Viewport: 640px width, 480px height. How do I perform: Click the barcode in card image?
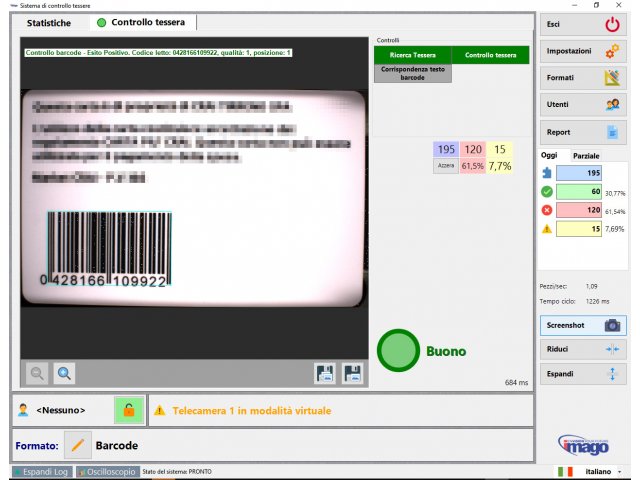click(109, 247)
